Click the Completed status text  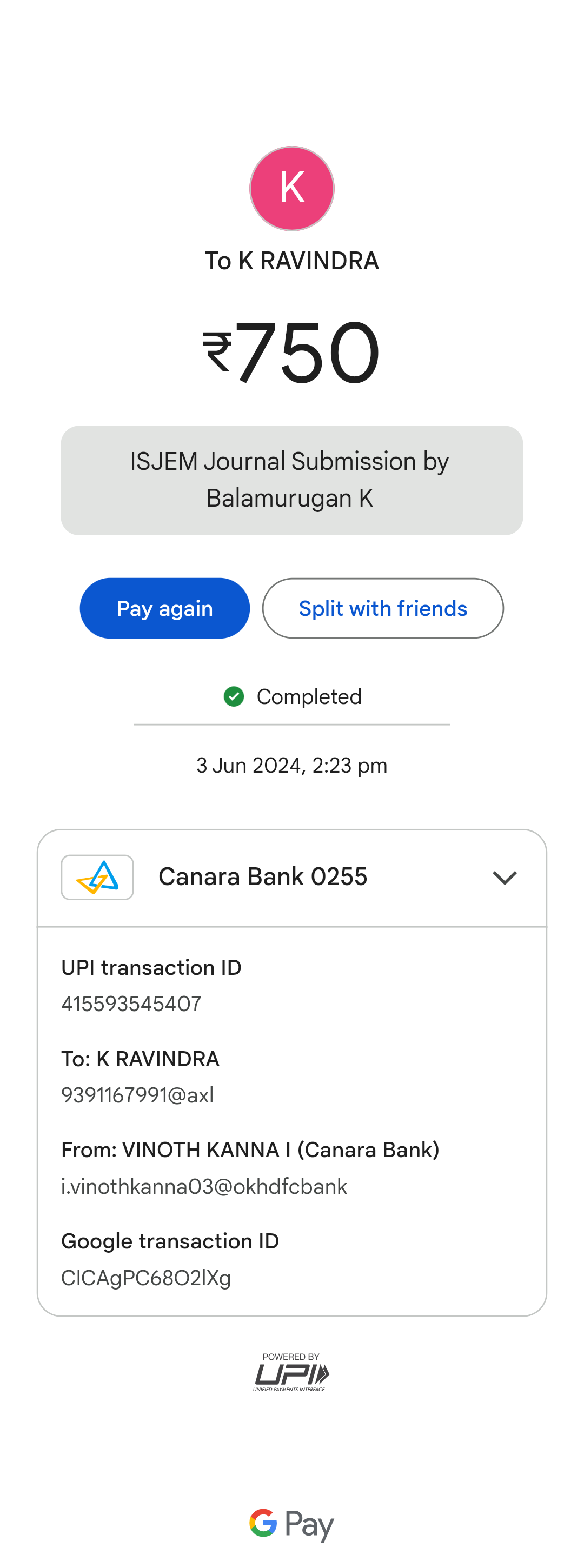pos(309,696)
